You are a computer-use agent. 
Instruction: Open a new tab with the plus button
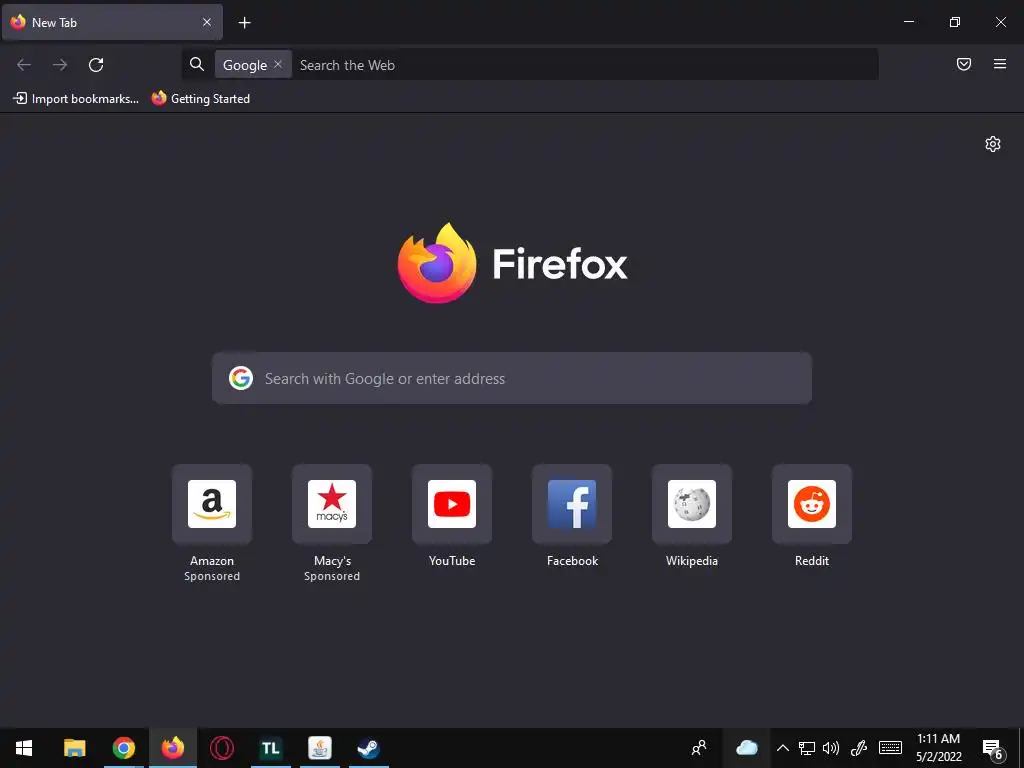pos(244,23)
